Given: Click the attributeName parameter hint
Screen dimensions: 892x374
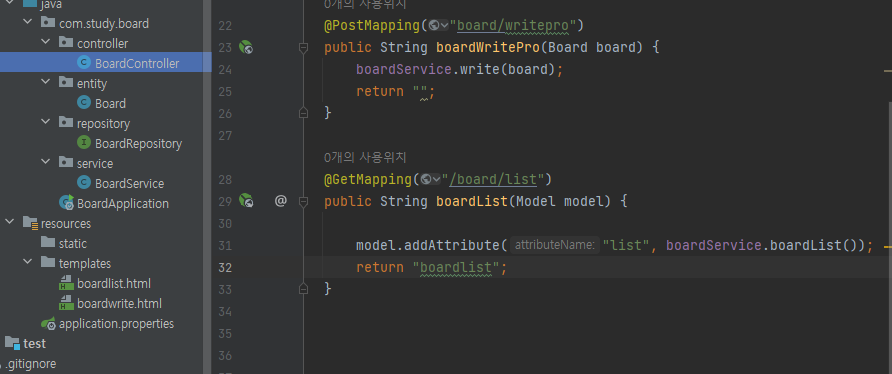Looking at the screenshot, I should click(555, 245).
